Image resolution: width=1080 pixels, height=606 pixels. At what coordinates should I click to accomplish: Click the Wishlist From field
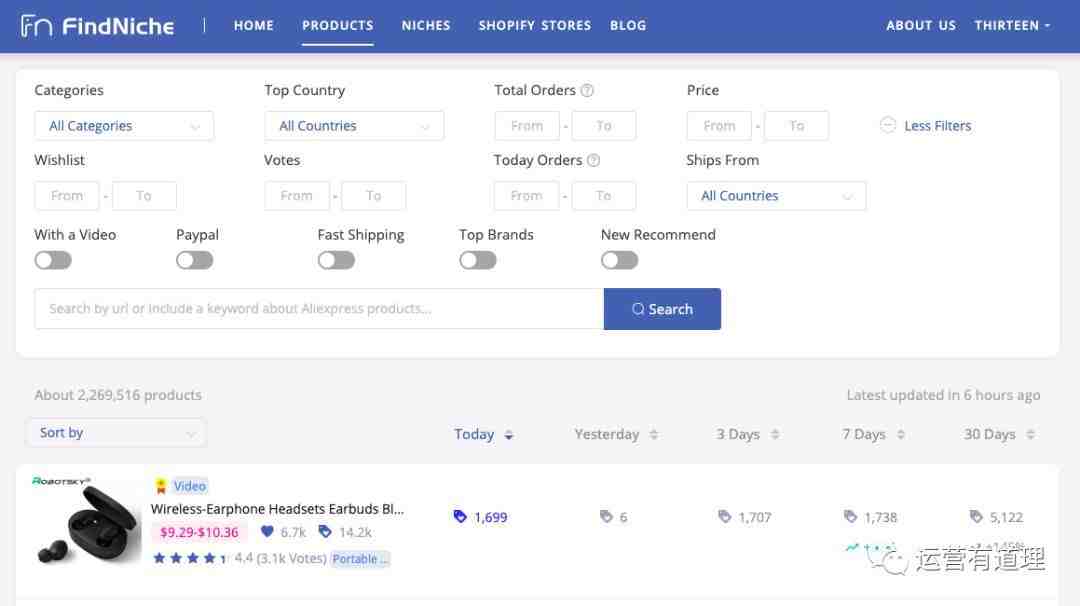(x=67, y=196)
